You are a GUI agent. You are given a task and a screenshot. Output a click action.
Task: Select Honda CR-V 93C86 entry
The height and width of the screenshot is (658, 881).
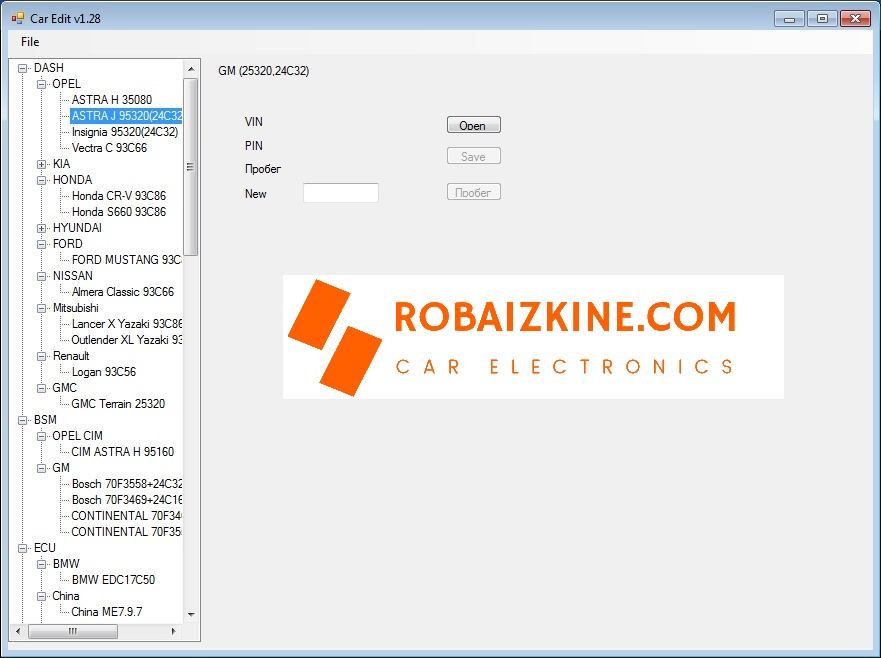tap(118, 196)
